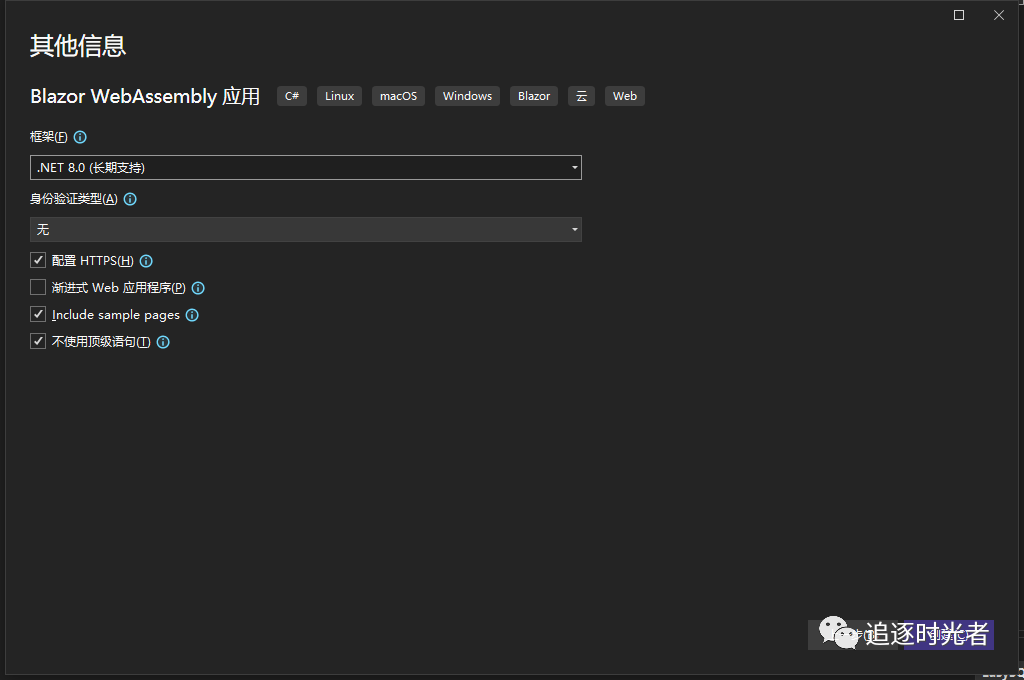Screen dimensions: 1024x680
Task: Select the macOS platform tag
Action: 398,96
